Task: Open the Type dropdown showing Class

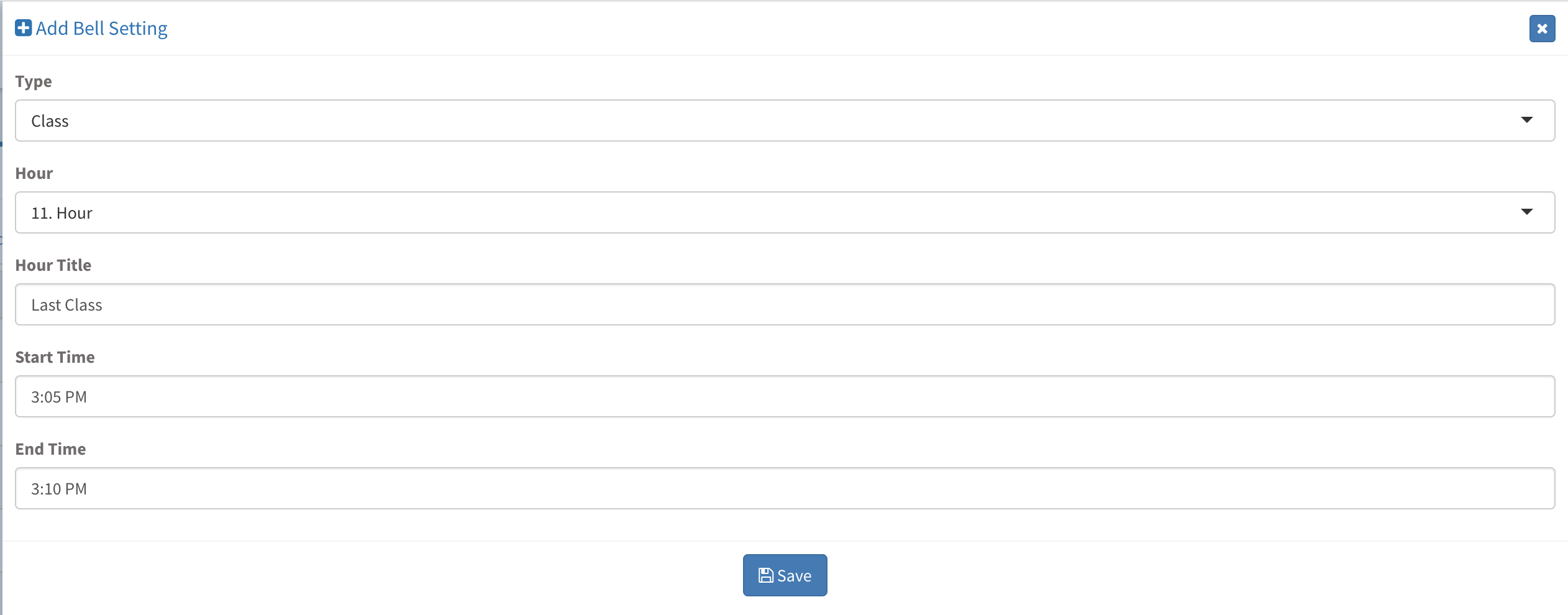Action: point(785,121)
